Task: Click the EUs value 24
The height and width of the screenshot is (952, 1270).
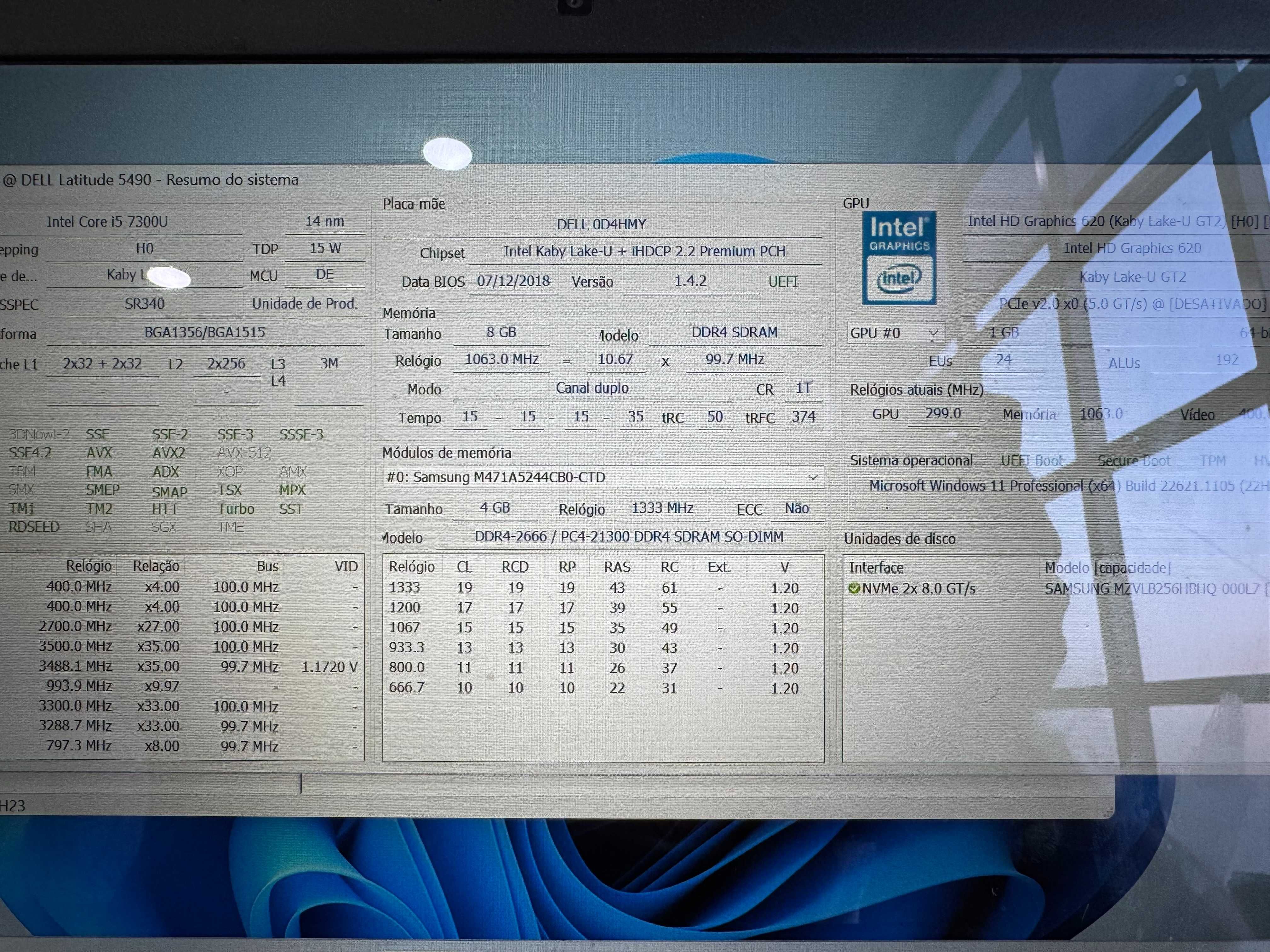Action: [1004, 360]
